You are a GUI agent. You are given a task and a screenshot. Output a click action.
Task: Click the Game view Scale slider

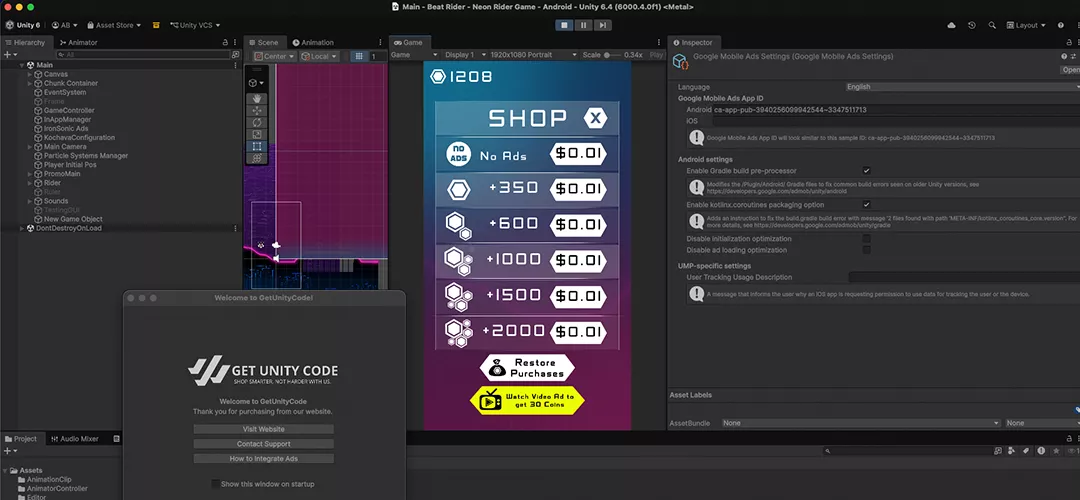click(613, 55)
